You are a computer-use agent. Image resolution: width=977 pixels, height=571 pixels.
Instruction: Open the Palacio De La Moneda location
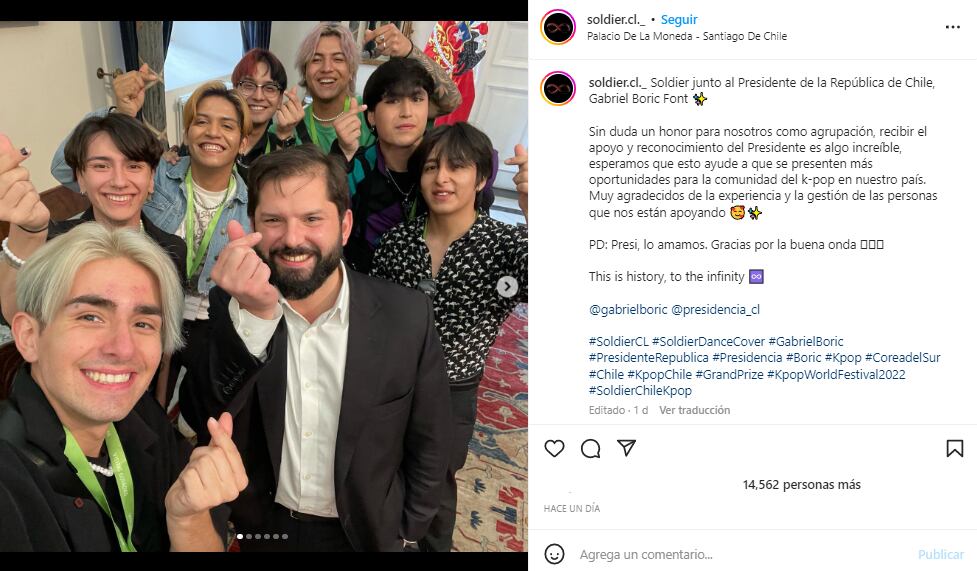pos(687,36)
